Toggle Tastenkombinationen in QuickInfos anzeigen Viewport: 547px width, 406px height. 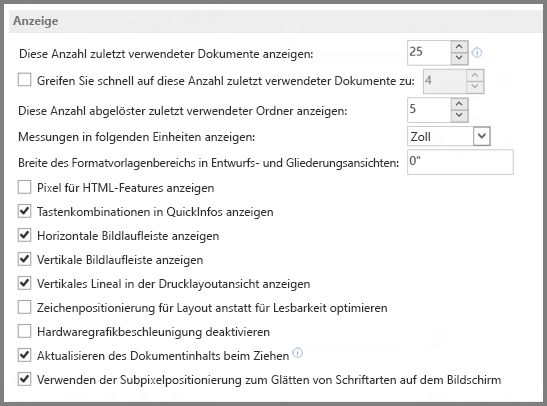pos(24,211)
